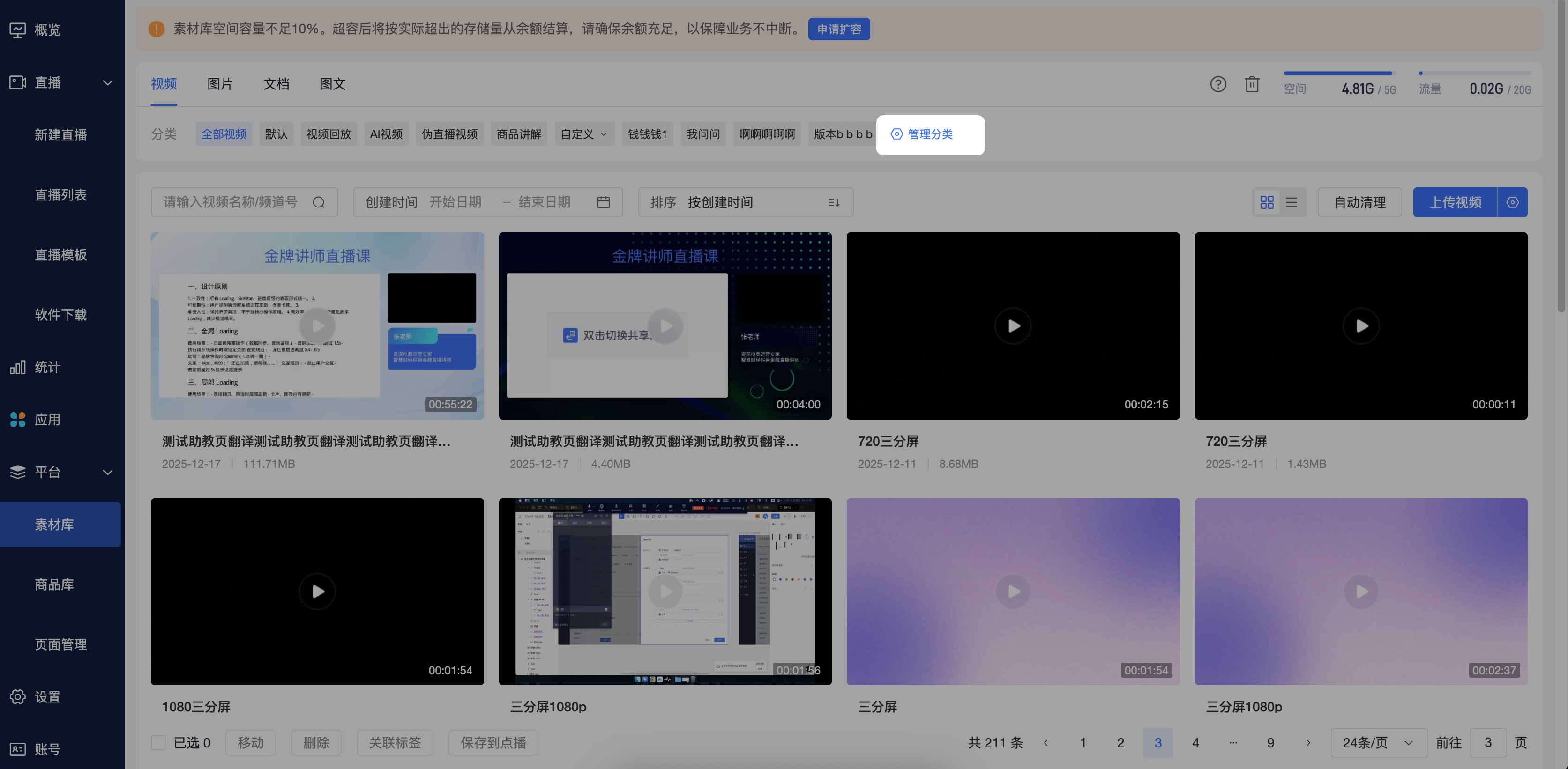1568x769 pixels.
Task: Filter by 全部视频 category
Action: point(224,134)
